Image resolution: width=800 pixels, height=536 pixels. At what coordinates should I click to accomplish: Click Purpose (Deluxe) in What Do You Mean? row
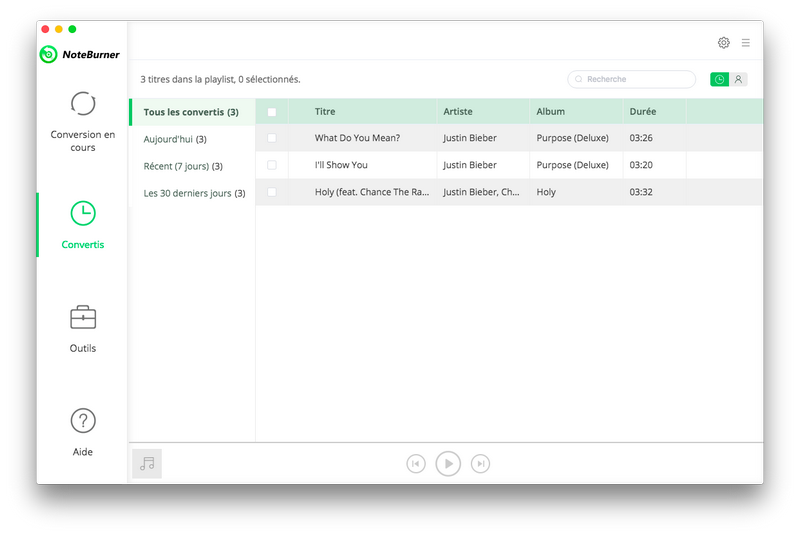(572, 138)
